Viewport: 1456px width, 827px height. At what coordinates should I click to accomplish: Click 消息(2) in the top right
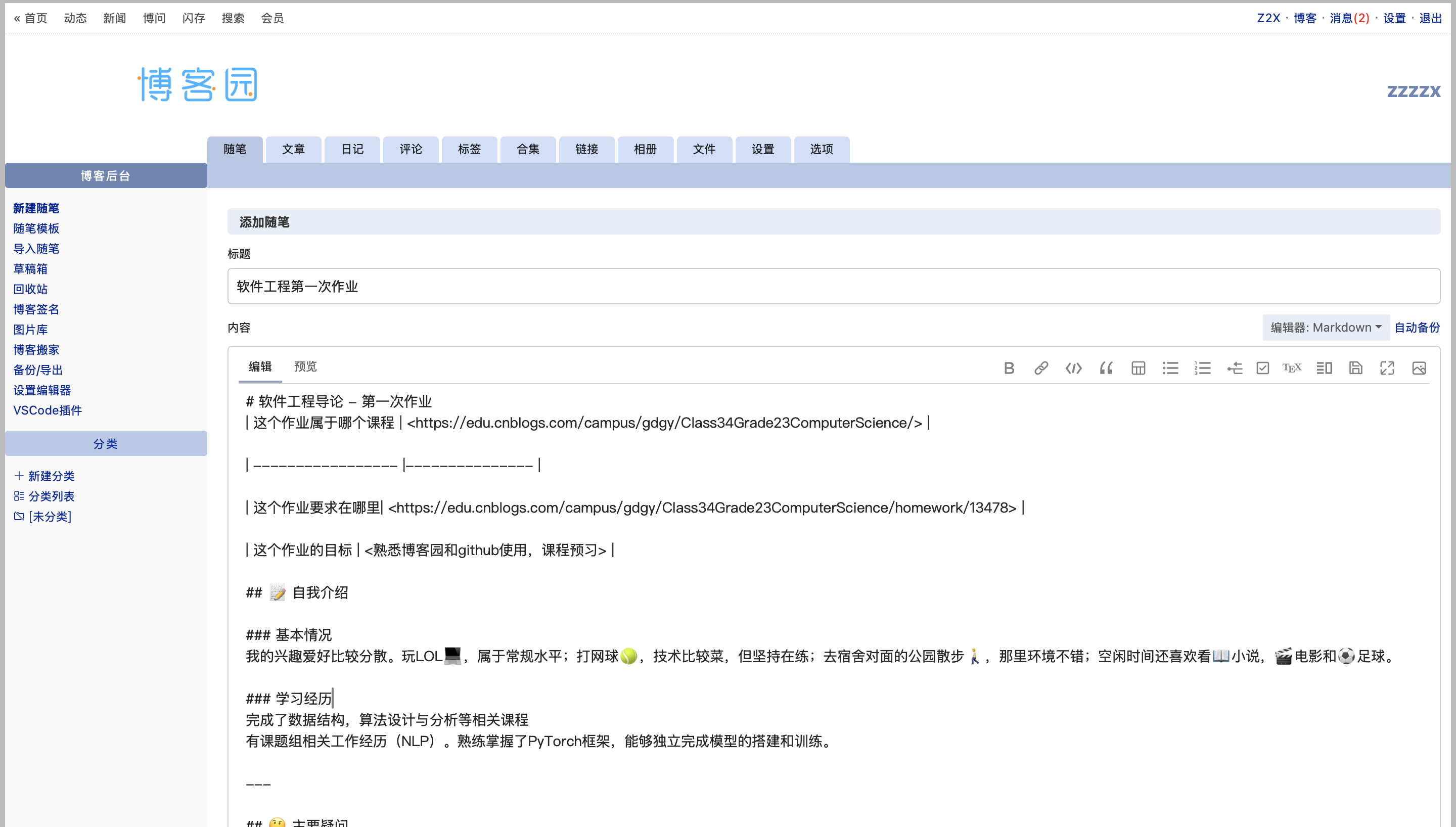[1350, 18]
